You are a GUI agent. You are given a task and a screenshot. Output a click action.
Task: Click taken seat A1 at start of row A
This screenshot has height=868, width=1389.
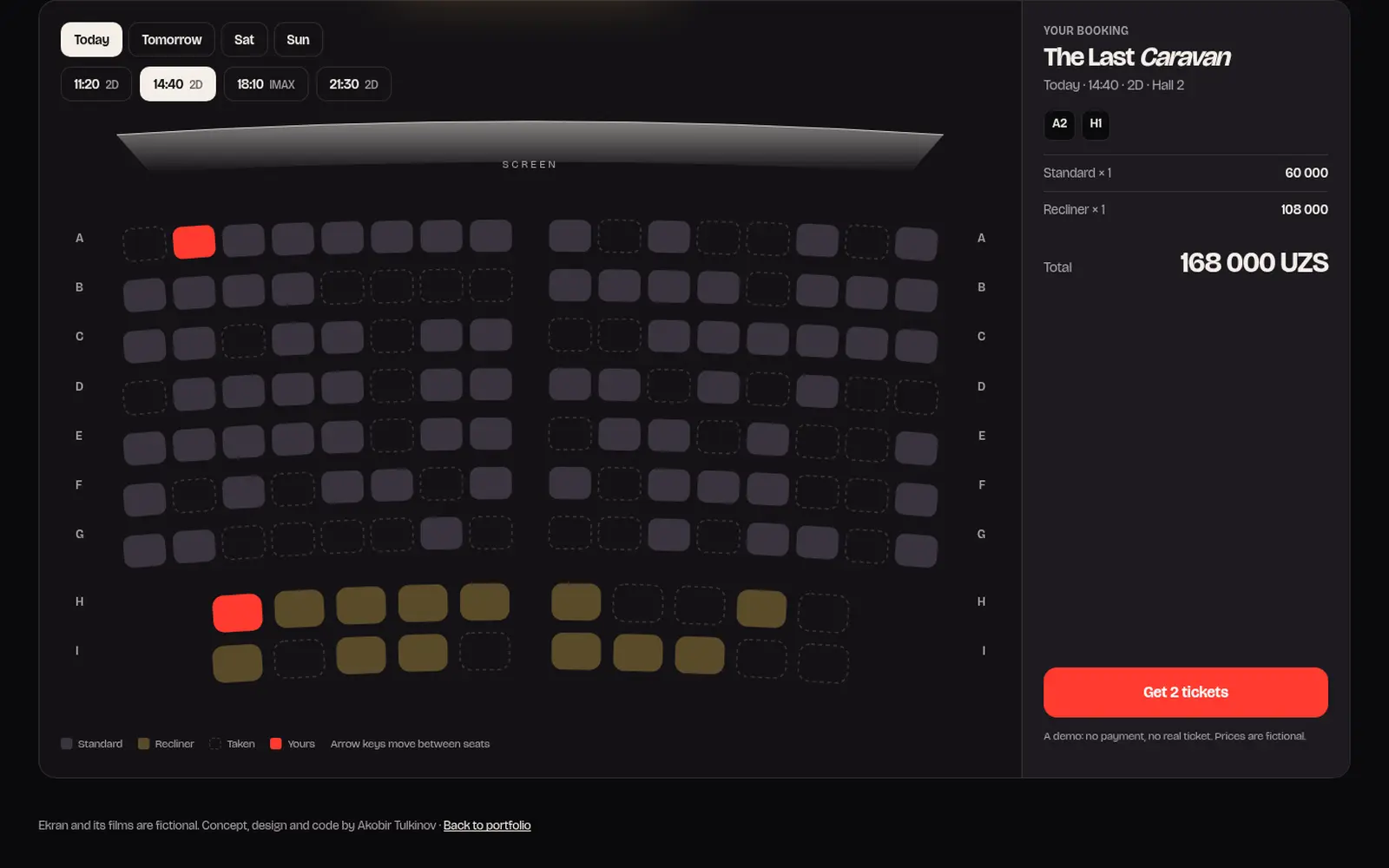coord(145,244)
